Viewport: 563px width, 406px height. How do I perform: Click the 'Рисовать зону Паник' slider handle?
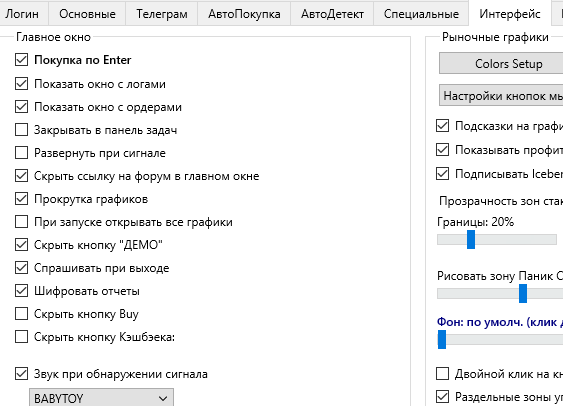point(523,293)
